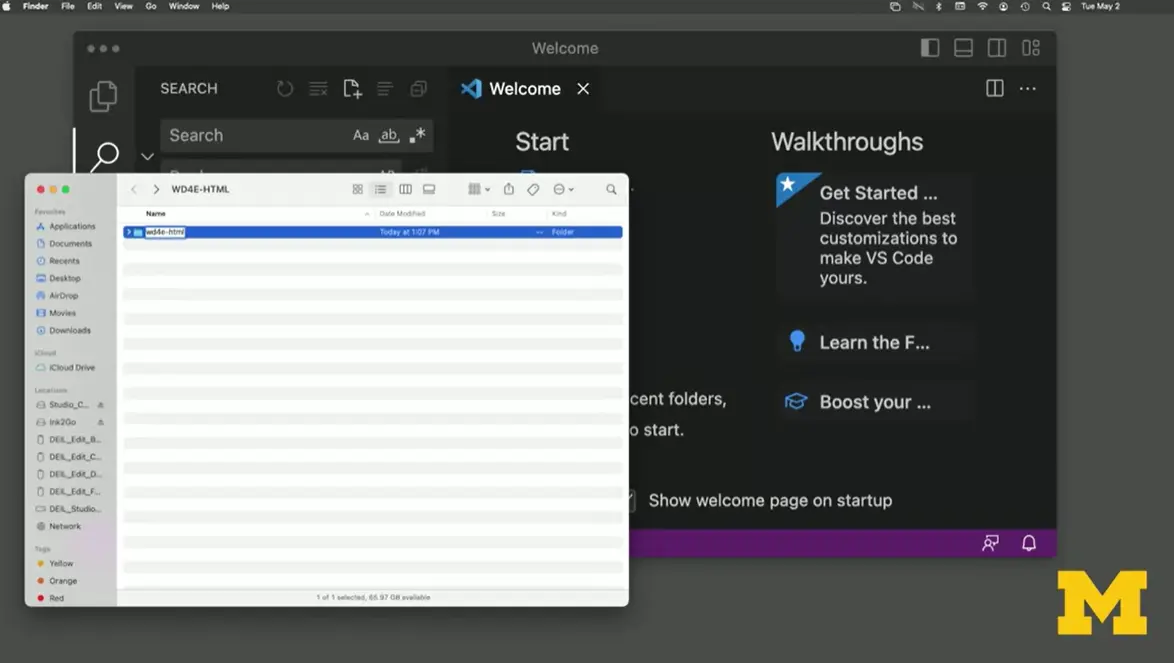Screen dimensions: 1174x663
Task: Share the selected folder from Finder toolbar
Action: (507, 189)
